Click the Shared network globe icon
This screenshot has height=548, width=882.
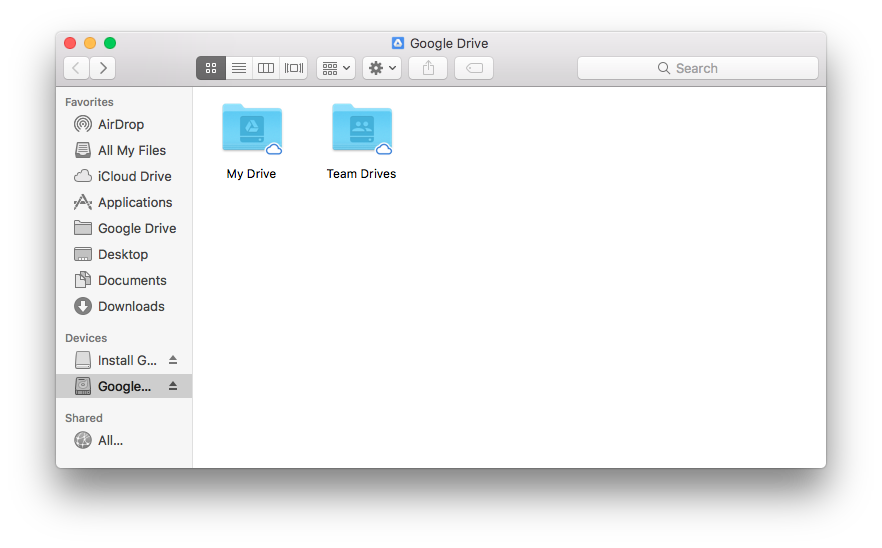click(x=83, y=440)
